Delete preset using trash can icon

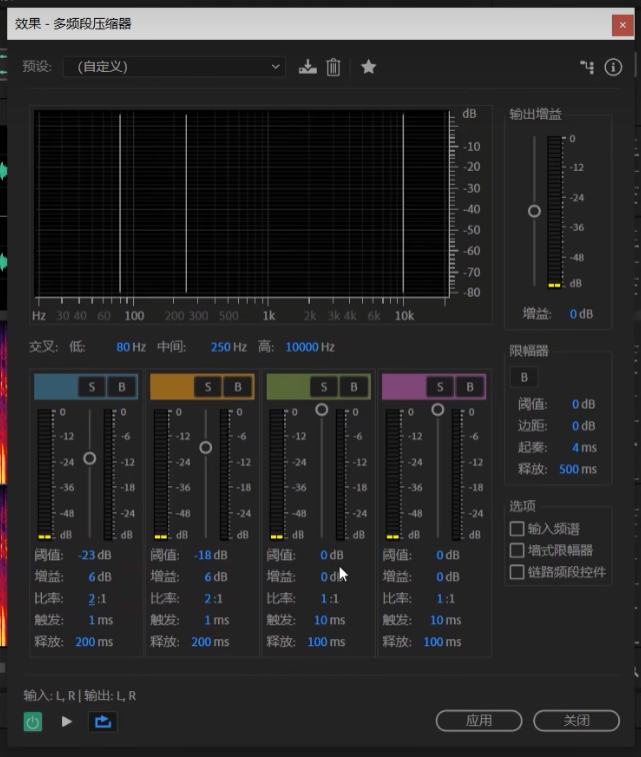pyautogui.click(x=333, y=67)
